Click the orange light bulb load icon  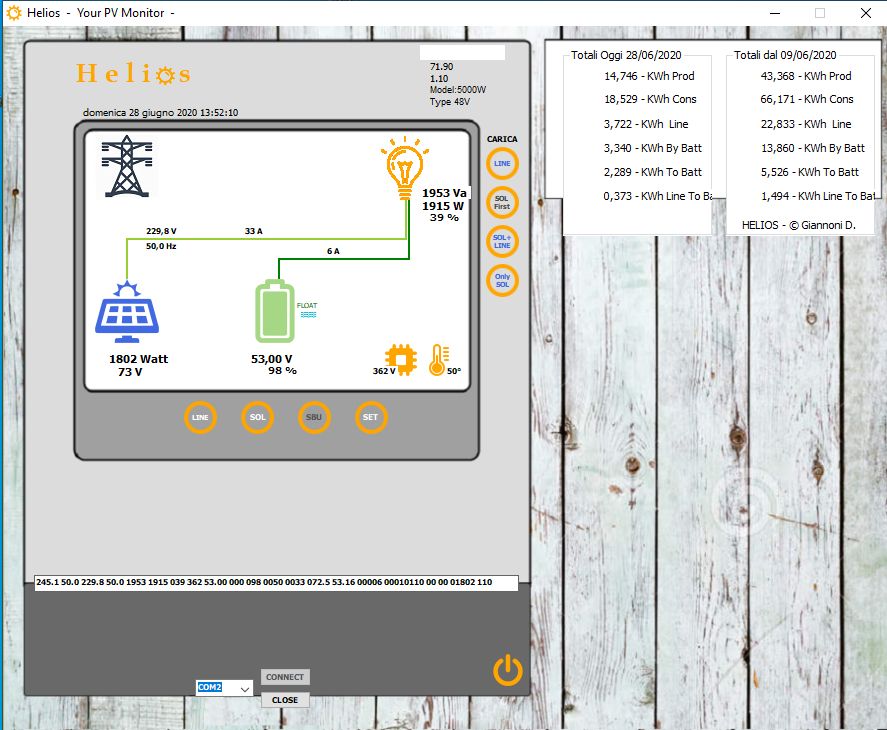pyautogui.click(x=404, y=168)
